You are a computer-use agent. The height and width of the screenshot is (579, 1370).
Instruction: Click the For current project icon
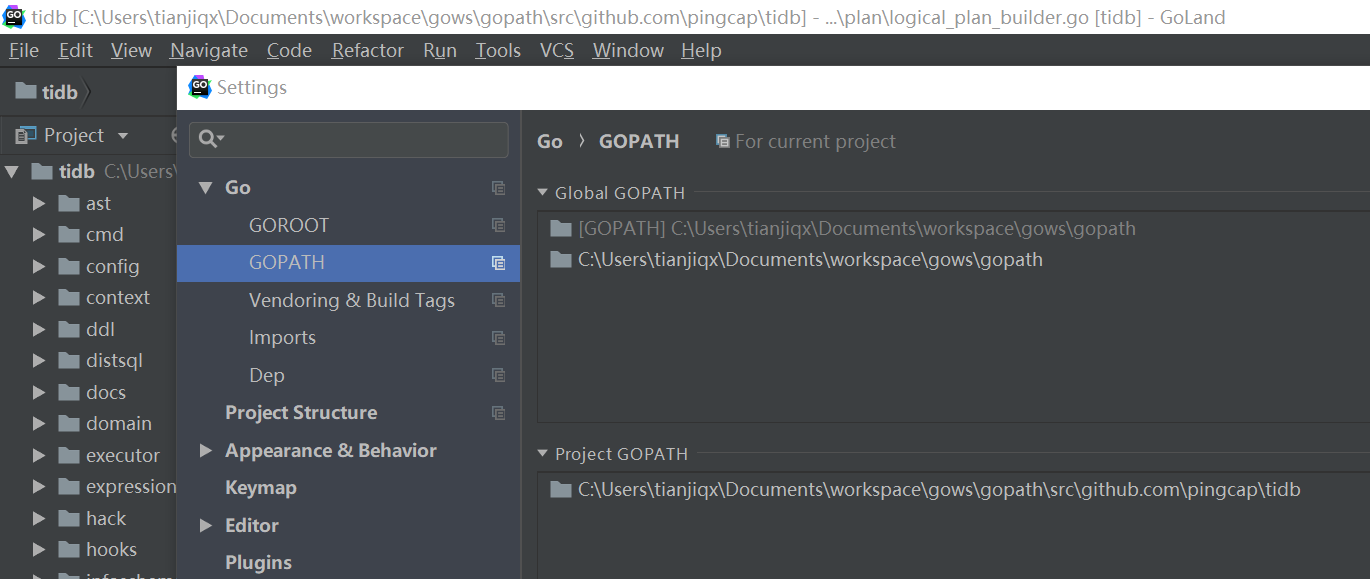(723, 141)
